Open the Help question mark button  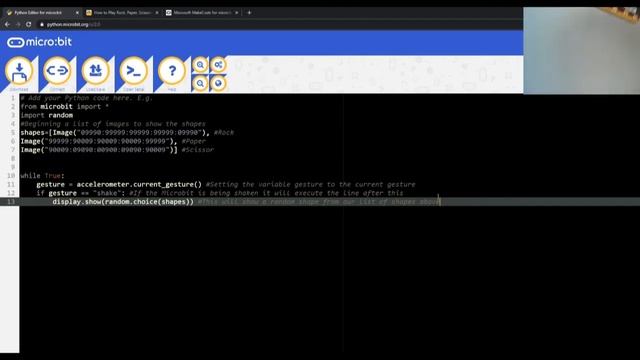(172, 72)
